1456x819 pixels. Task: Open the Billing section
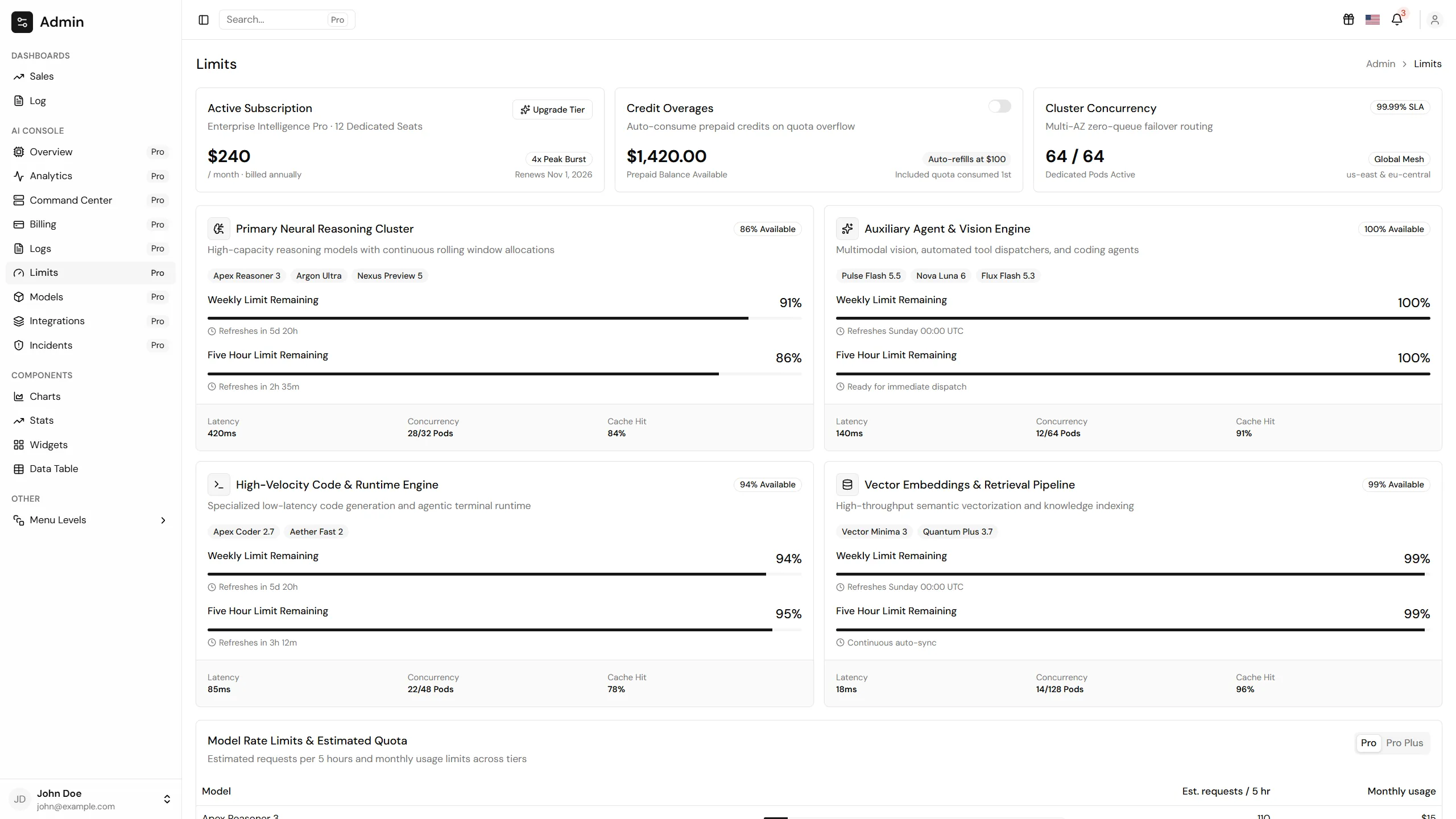coord(90,225)
